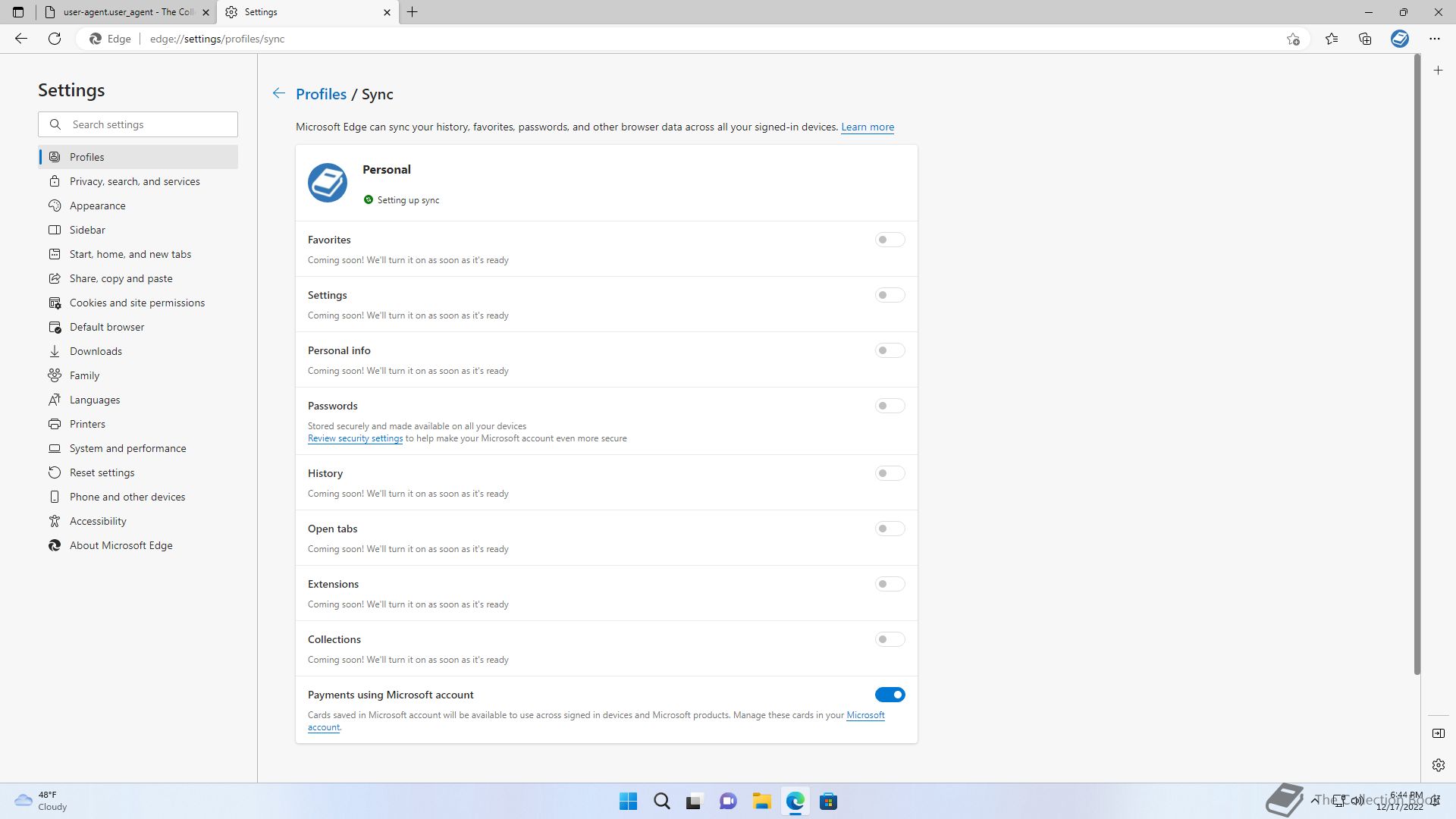Add sidebar app with plus icon
Screen dimensions: 1456x819
[1439, 71]
